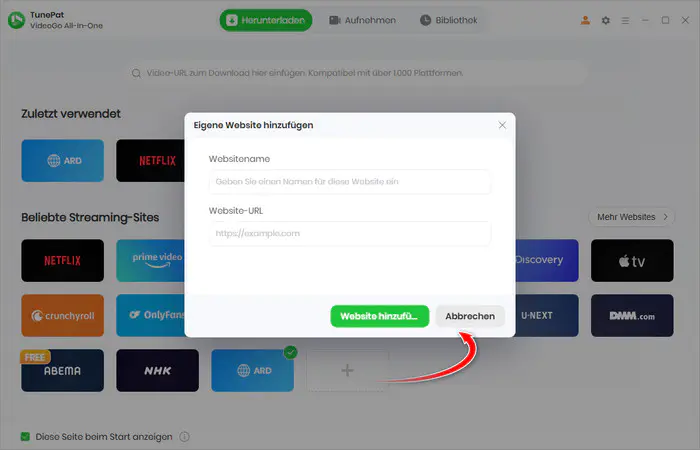
Task: Click the Websitename input field
Action: [x=350, y=182]
